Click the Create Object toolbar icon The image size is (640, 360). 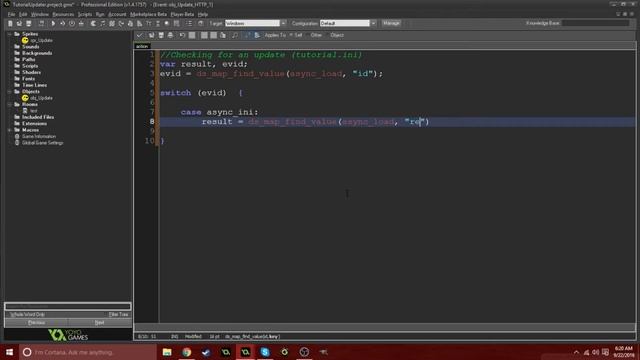[x=167, y=23]
